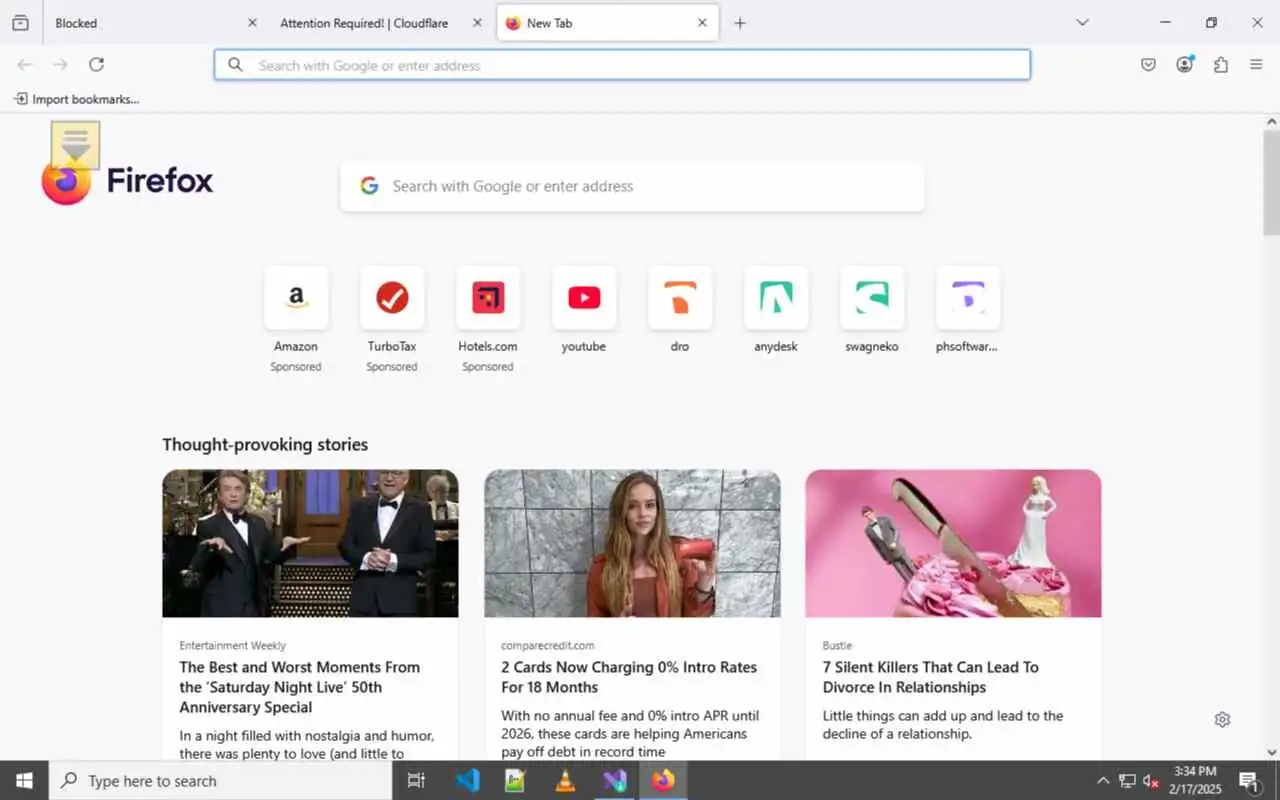
Task: Expand the list all tabs chevron
Action: pos(1082,23)
